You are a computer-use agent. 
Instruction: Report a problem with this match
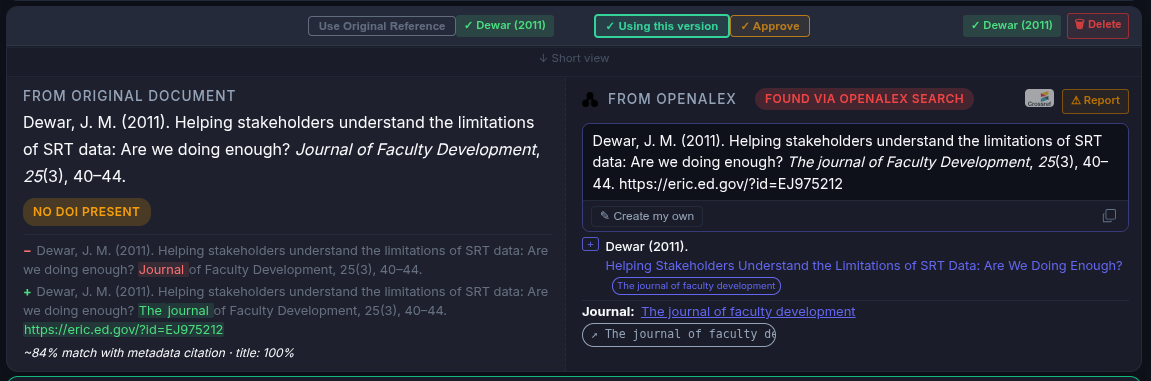1095,101
